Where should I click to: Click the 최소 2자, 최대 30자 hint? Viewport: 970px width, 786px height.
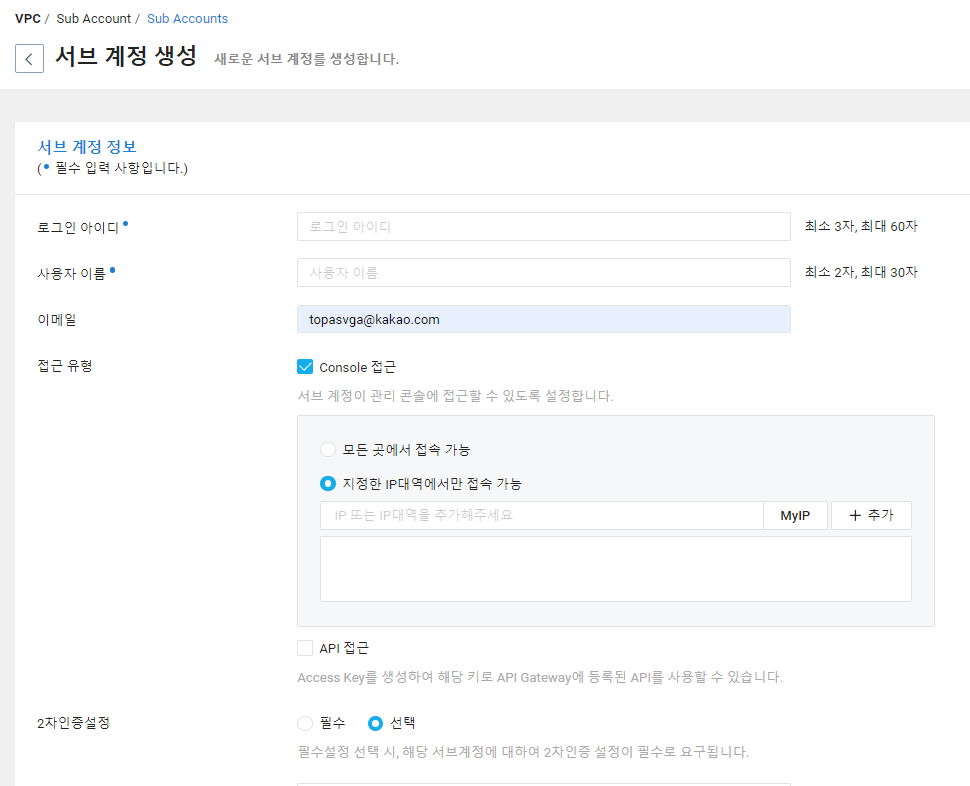pos(861,272)
